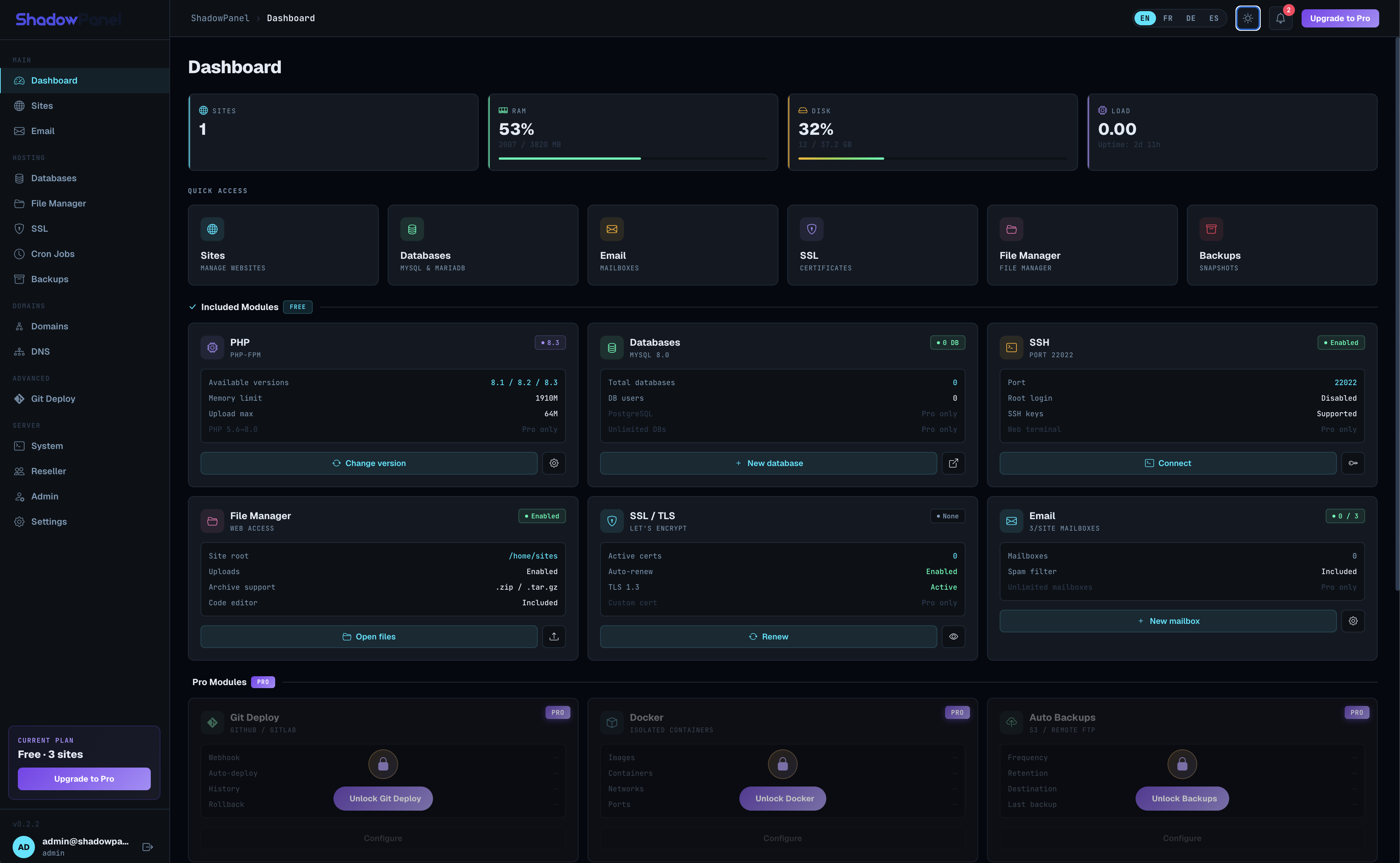Image resolution: width=1400 pixels, height=863 pixels.
Task: Open Email in the sidebar
Action: 84,131
